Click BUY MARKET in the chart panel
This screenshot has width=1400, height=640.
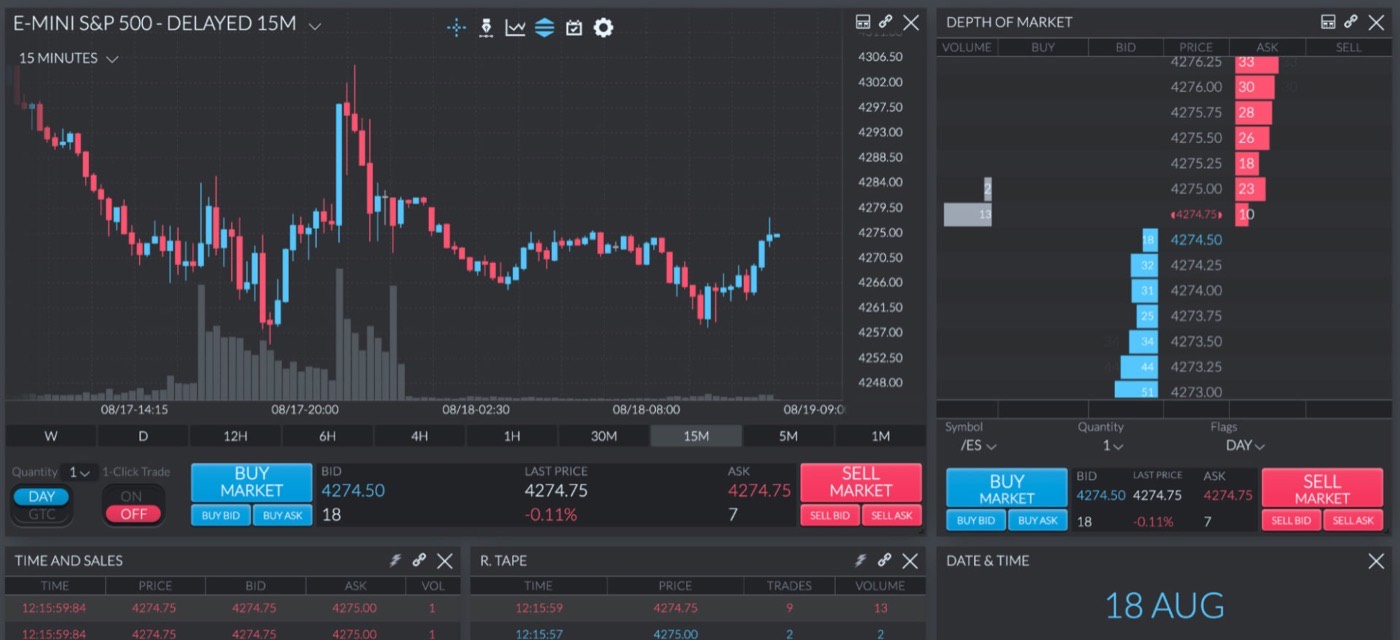tap(252, 482)
